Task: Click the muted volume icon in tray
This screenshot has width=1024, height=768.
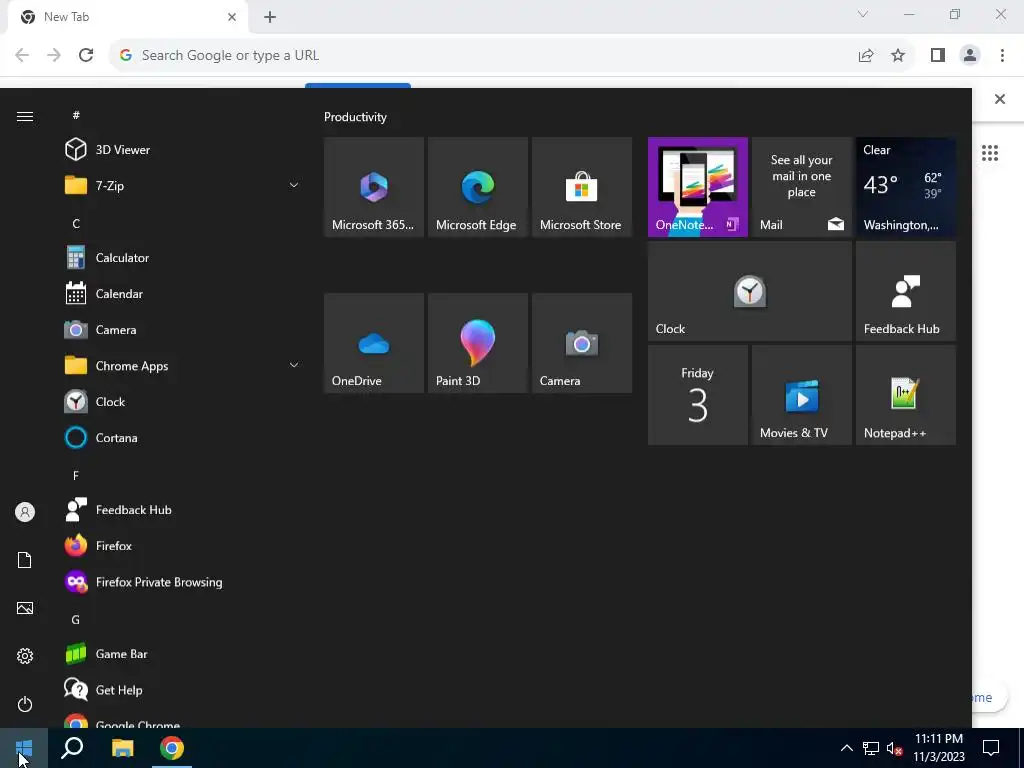Action: coord(894,748)
